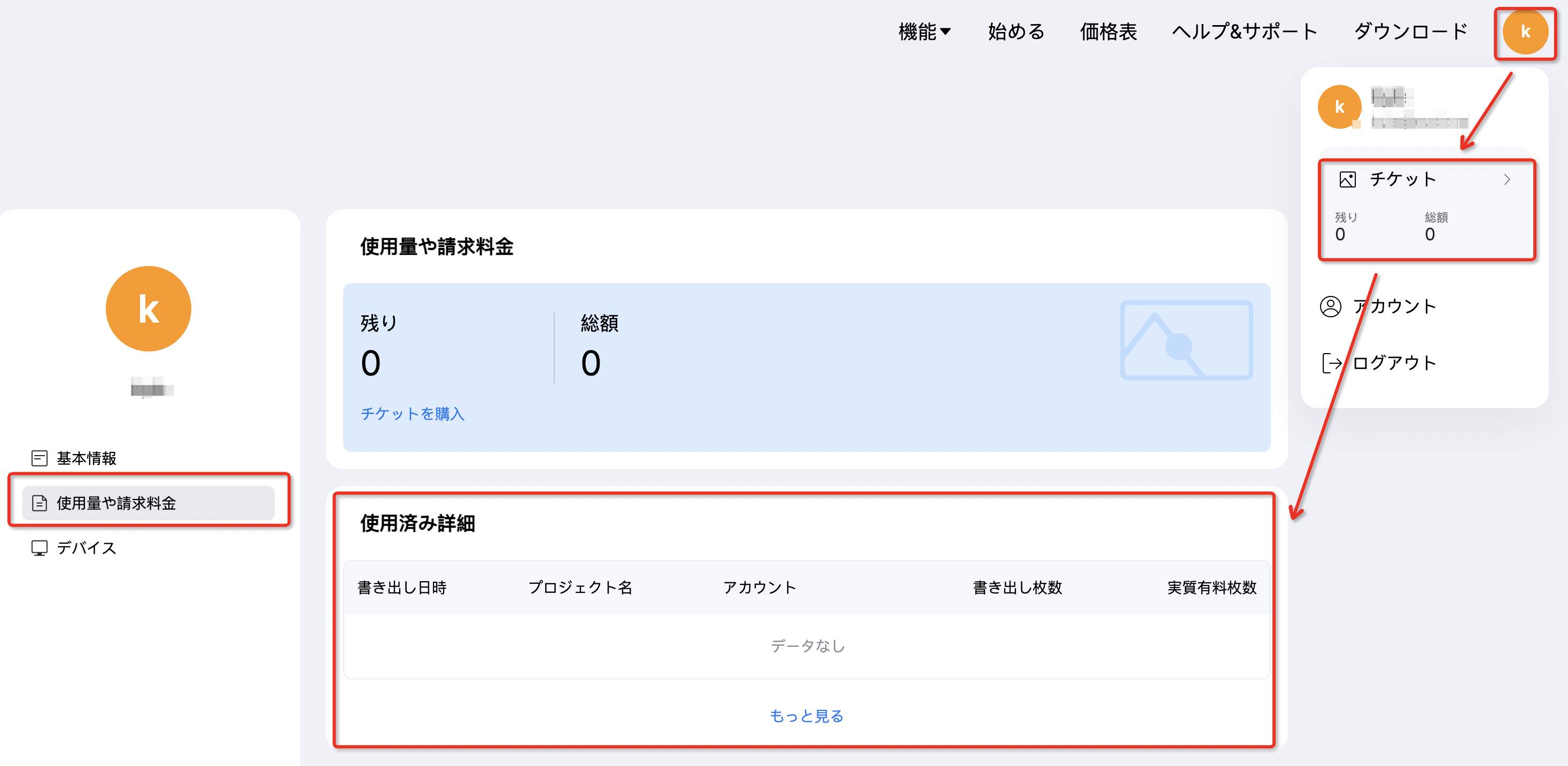Click the 基本情報 sidebar icon

[40, 458]
